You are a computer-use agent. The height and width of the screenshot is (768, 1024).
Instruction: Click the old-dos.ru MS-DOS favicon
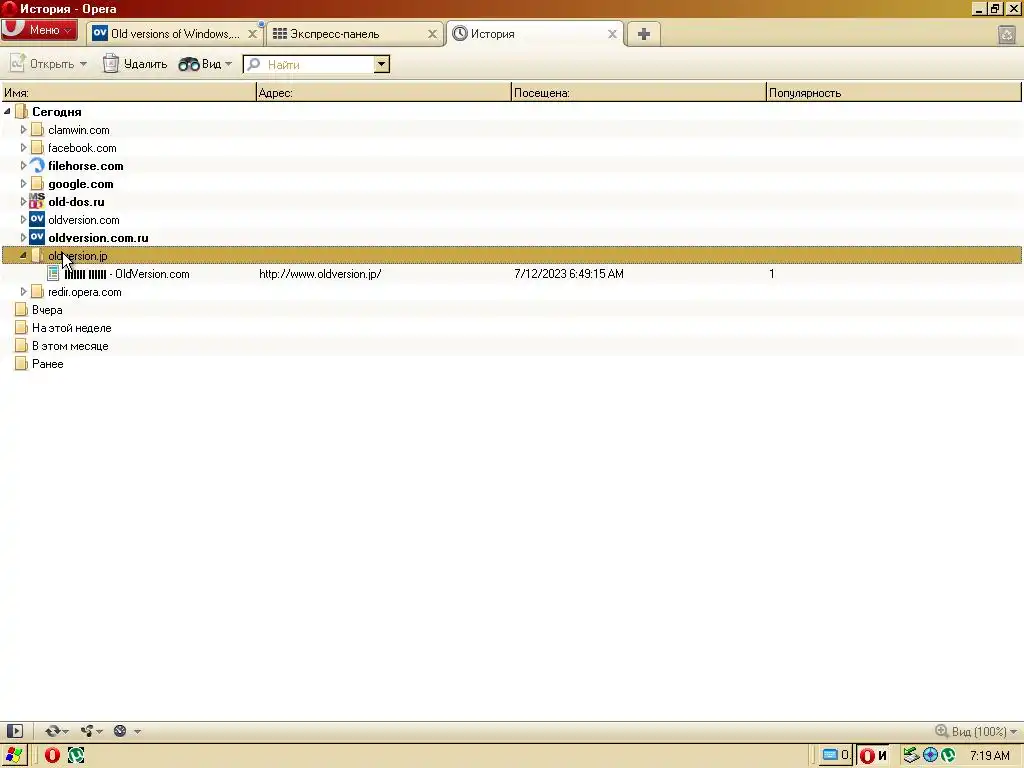point(37,201)
